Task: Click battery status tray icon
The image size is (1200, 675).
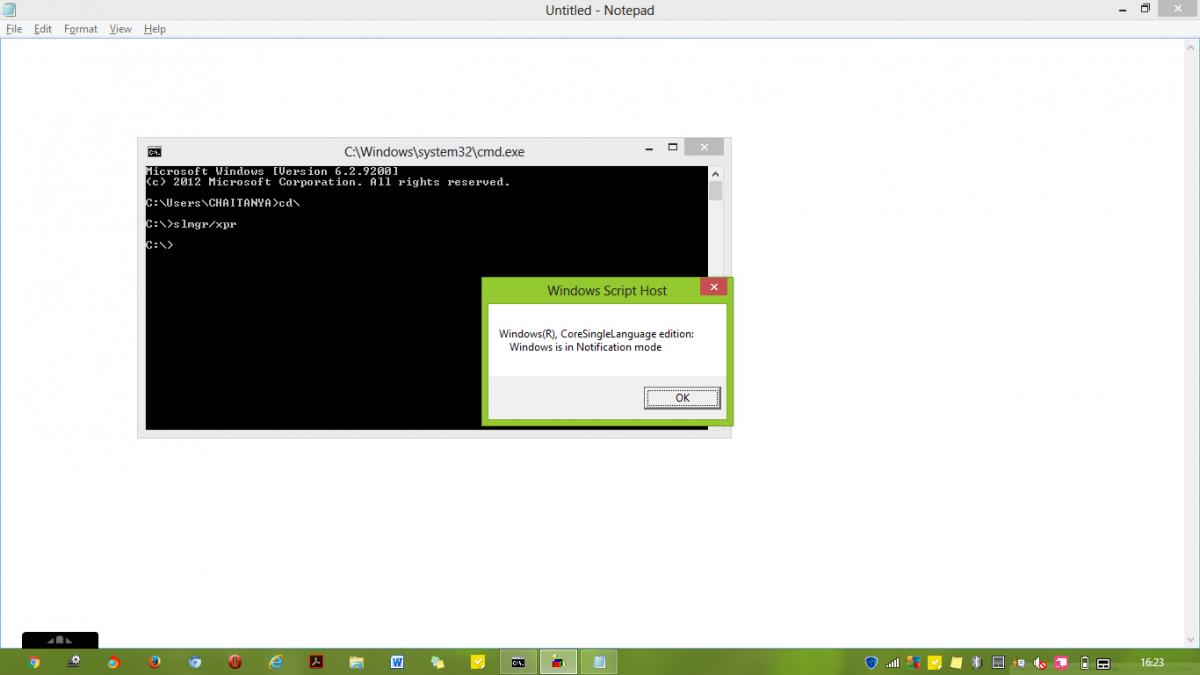Action: click(x=1085, y=662)
